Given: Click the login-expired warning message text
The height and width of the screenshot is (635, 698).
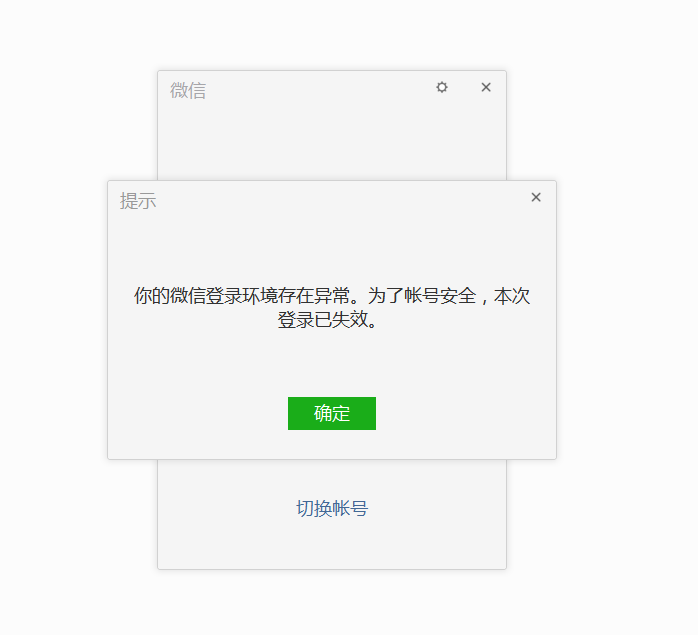Looking at the screenshot, I should [332, 307].
